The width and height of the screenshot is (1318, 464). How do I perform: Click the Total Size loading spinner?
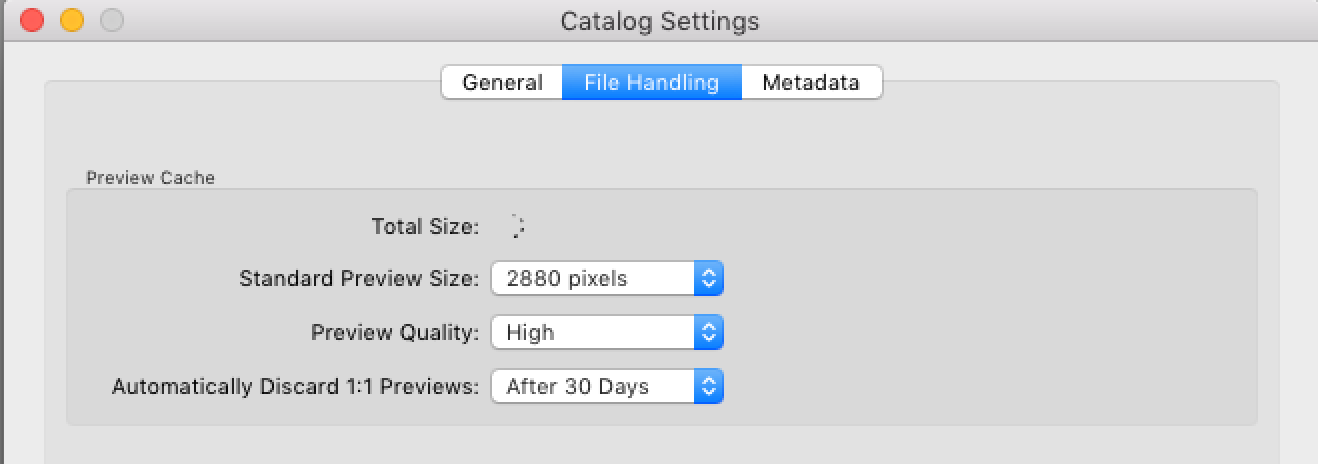(x=516, y=227)
